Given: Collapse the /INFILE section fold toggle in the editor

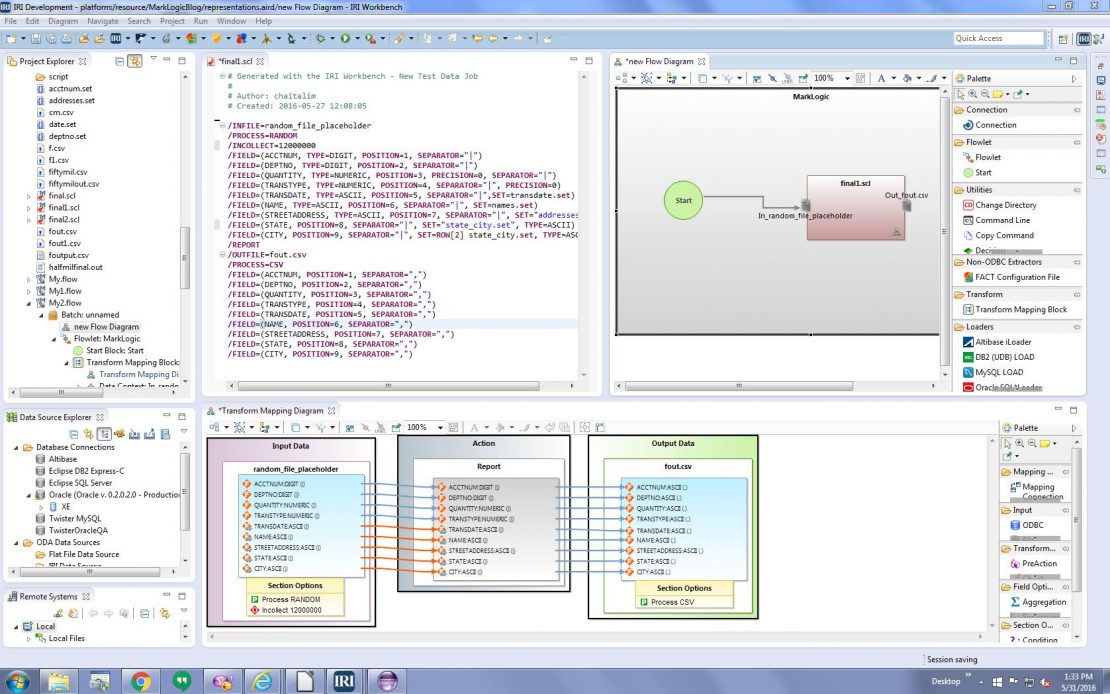Looking at the screenshot, I should 222,125.
